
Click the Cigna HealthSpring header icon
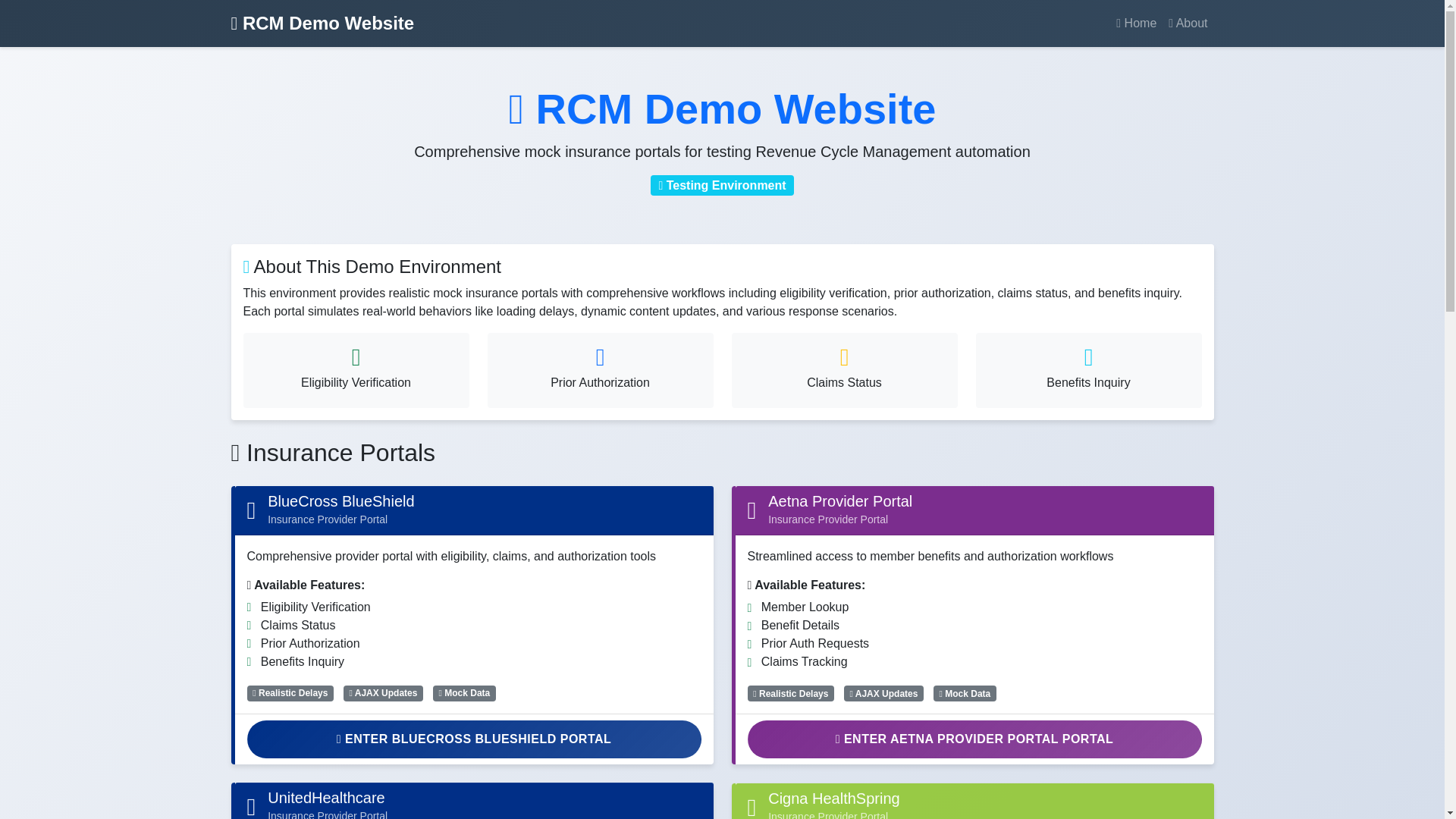pos(752,808)
